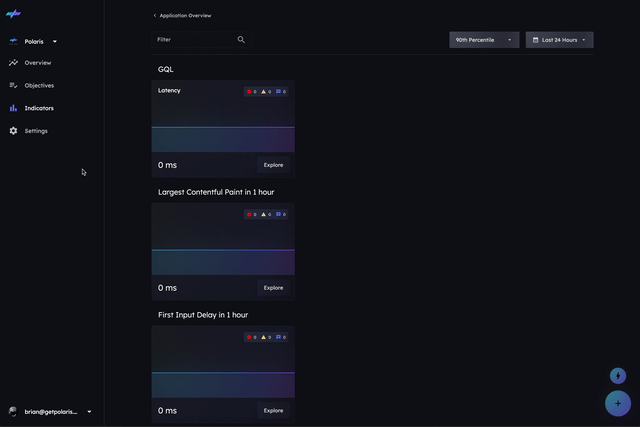Click Explore on the First Input Delay card
This screenshot has height=427, width=640.
pos(273,410)
